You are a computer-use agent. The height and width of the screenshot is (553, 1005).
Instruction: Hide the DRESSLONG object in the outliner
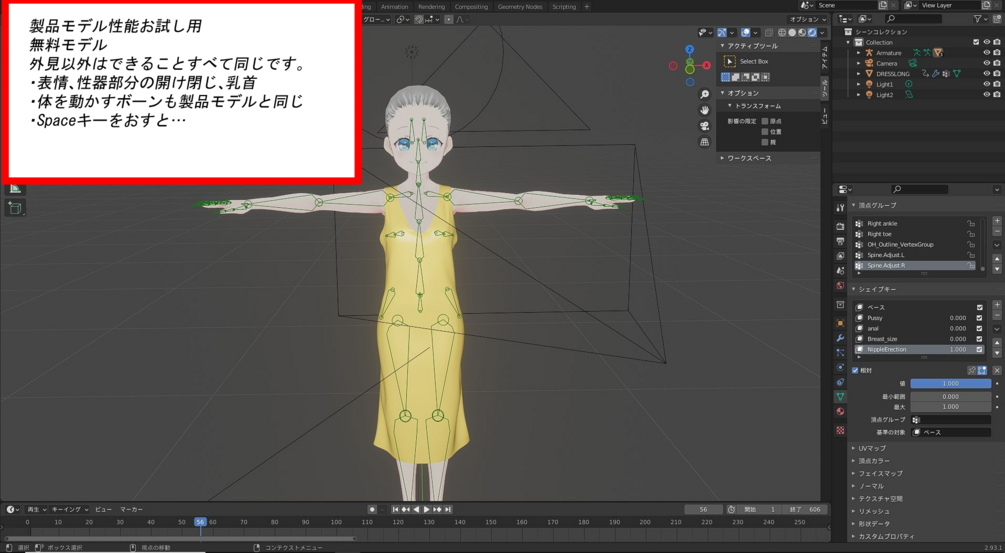(x=987, y=74)
